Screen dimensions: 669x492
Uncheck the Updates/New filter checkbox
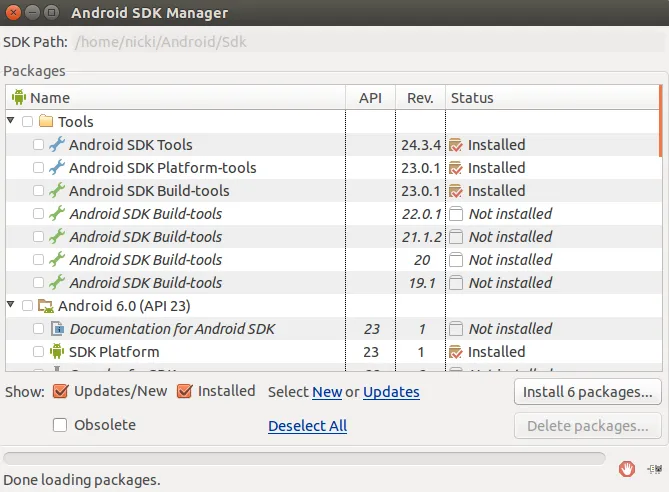coord(60,391)
